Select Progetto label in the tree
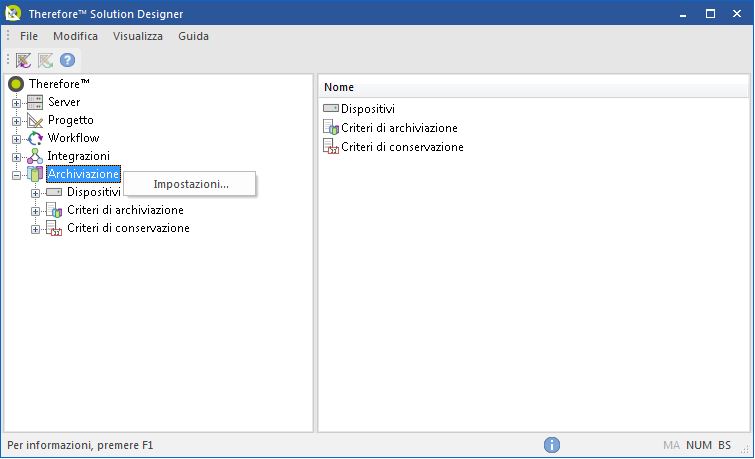The image size is (755, 459). click(x=70, y=120)
